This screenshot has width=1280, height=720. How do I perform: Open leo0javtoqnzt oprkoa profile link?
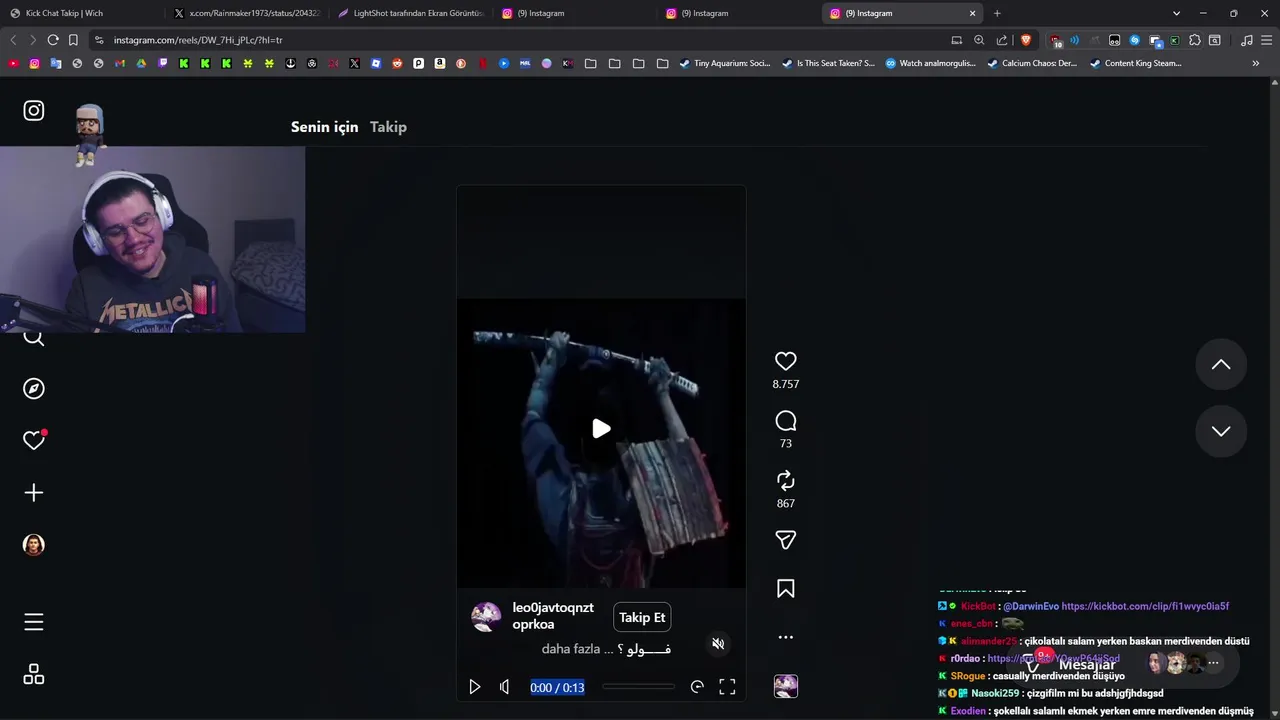pos(553,615)
